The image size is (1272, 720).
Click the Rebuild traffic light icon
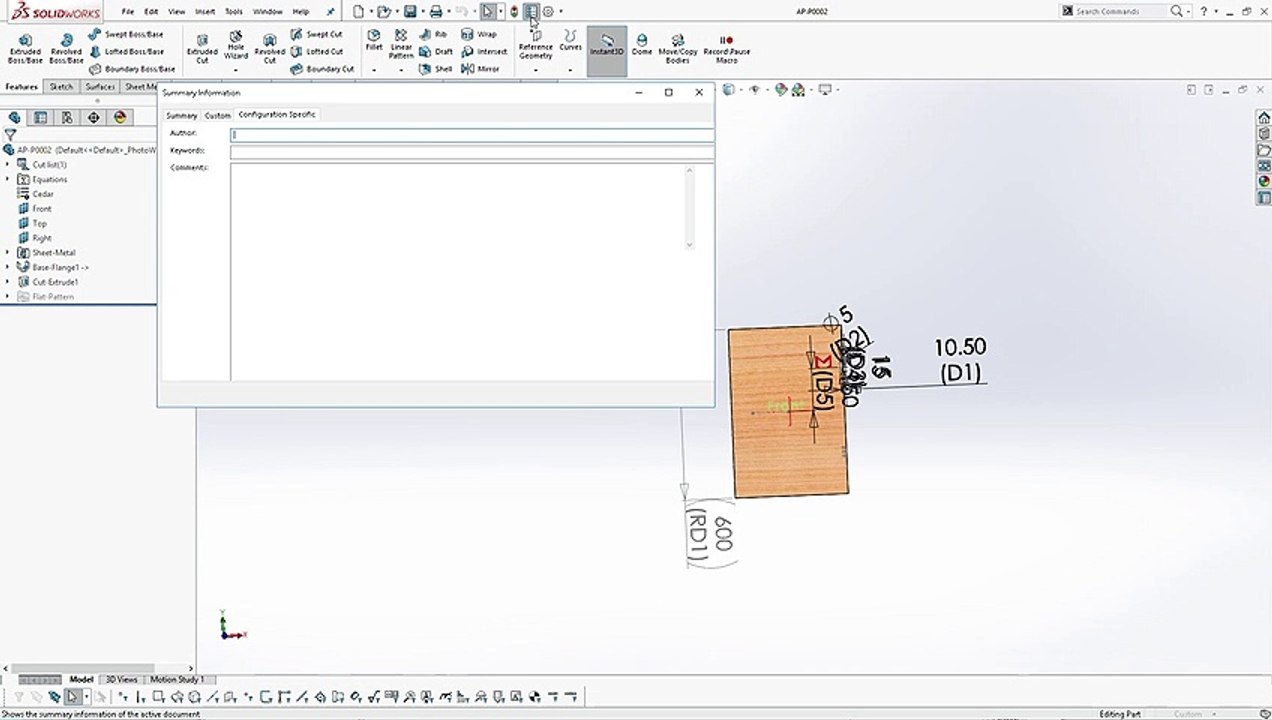[x=514, y=11]
